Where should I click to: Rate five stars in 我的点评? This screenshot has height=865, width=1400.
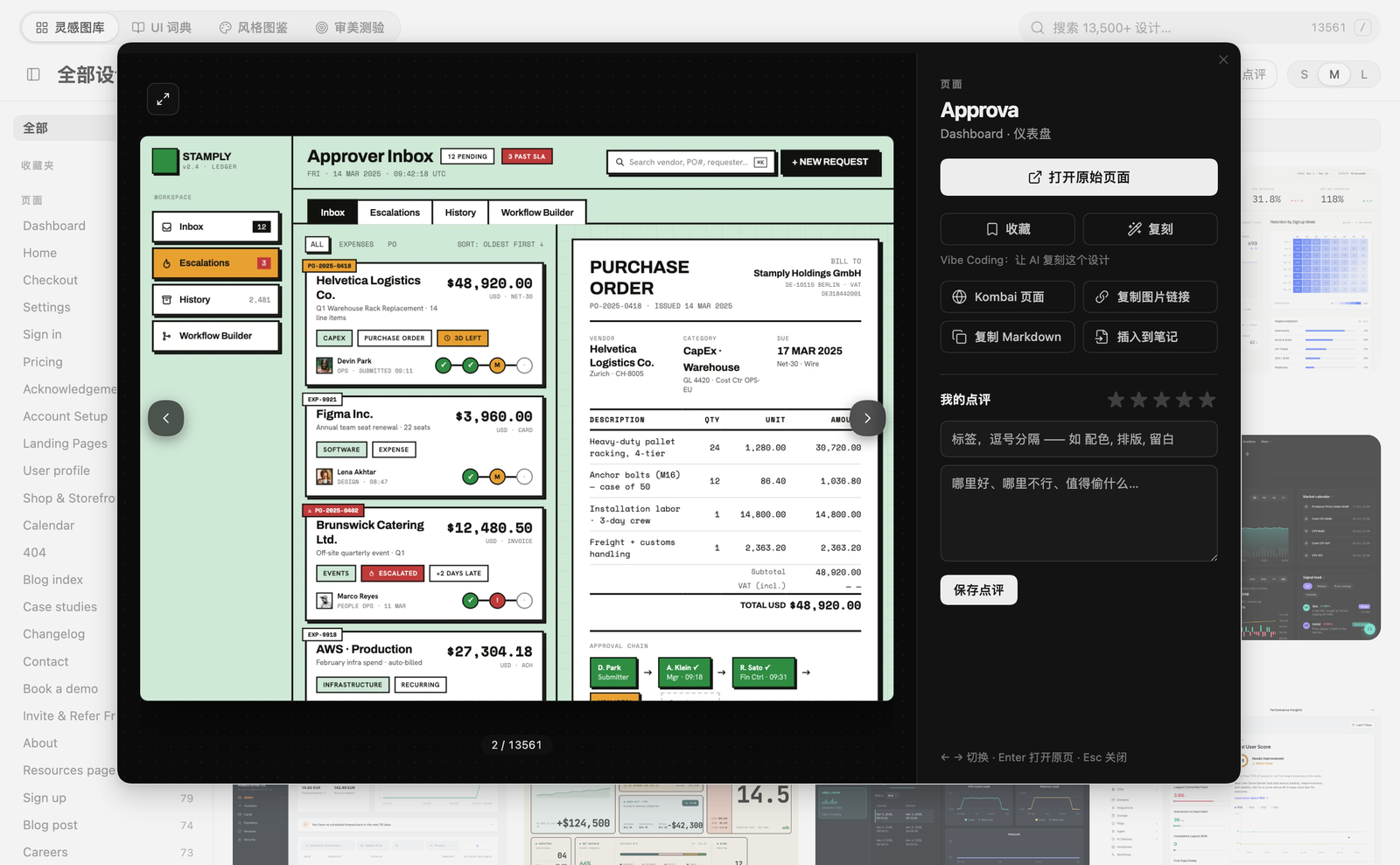[1207, 400]
